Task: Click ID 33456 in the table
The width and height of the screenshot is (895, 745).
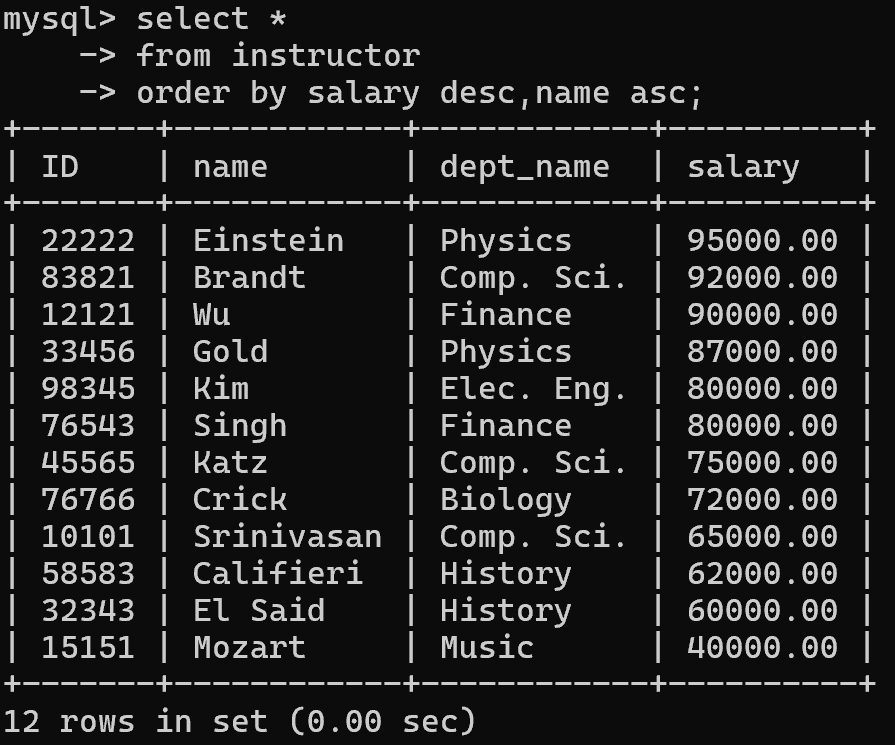Action: pos(87,351)
